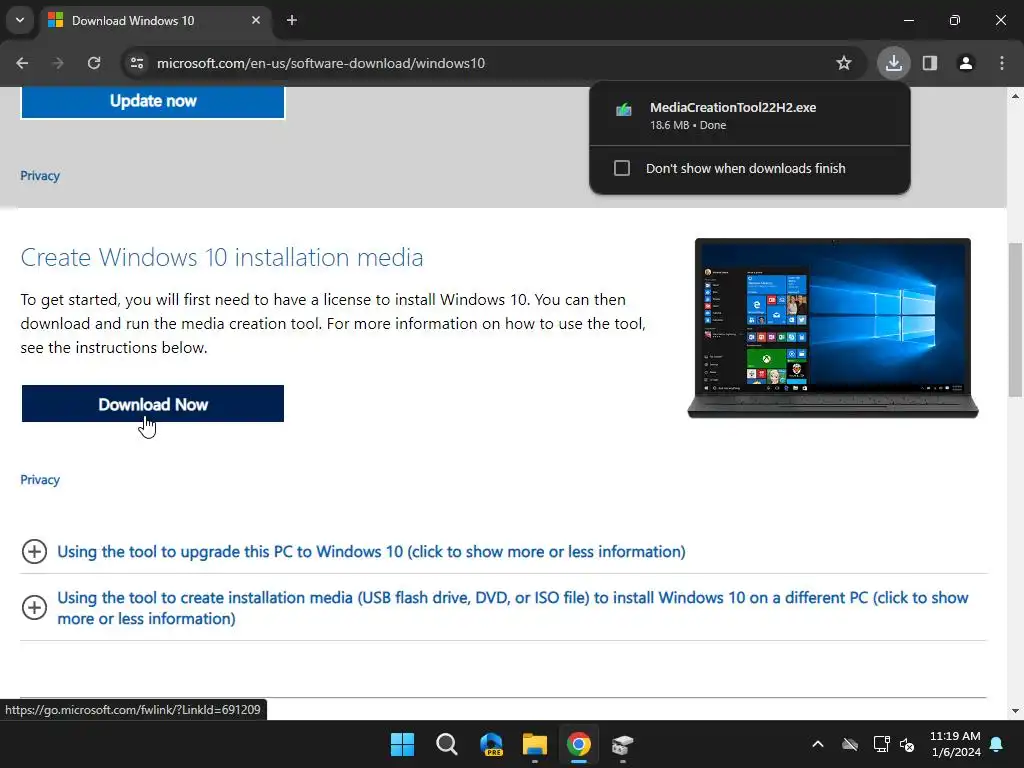Open File Explorer from the taskbar
Image resolution: width=1024 pixels, height=768 pixels.
535,744
